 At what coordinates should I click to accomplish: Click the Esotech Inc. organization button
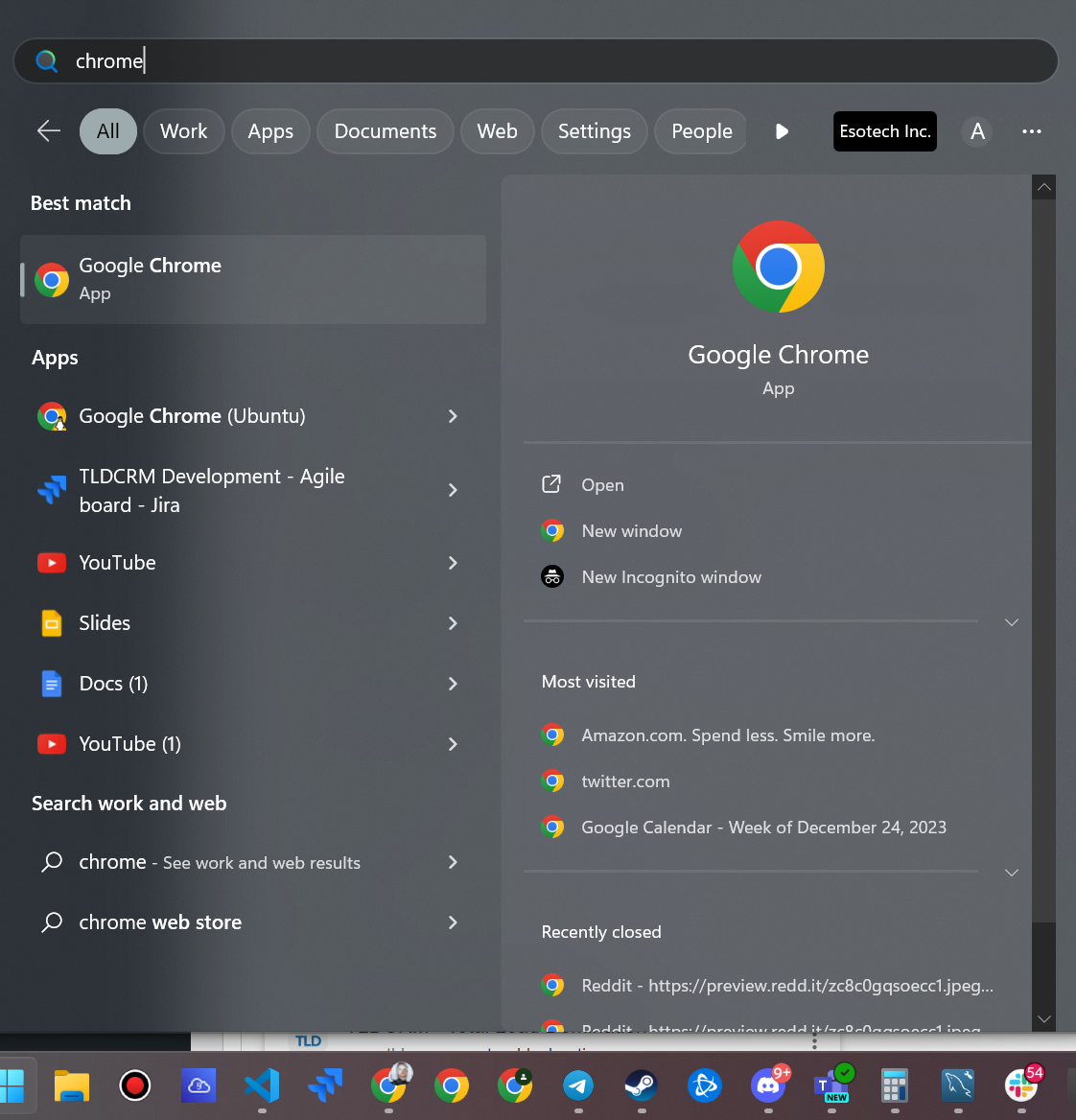click(884, 131)
